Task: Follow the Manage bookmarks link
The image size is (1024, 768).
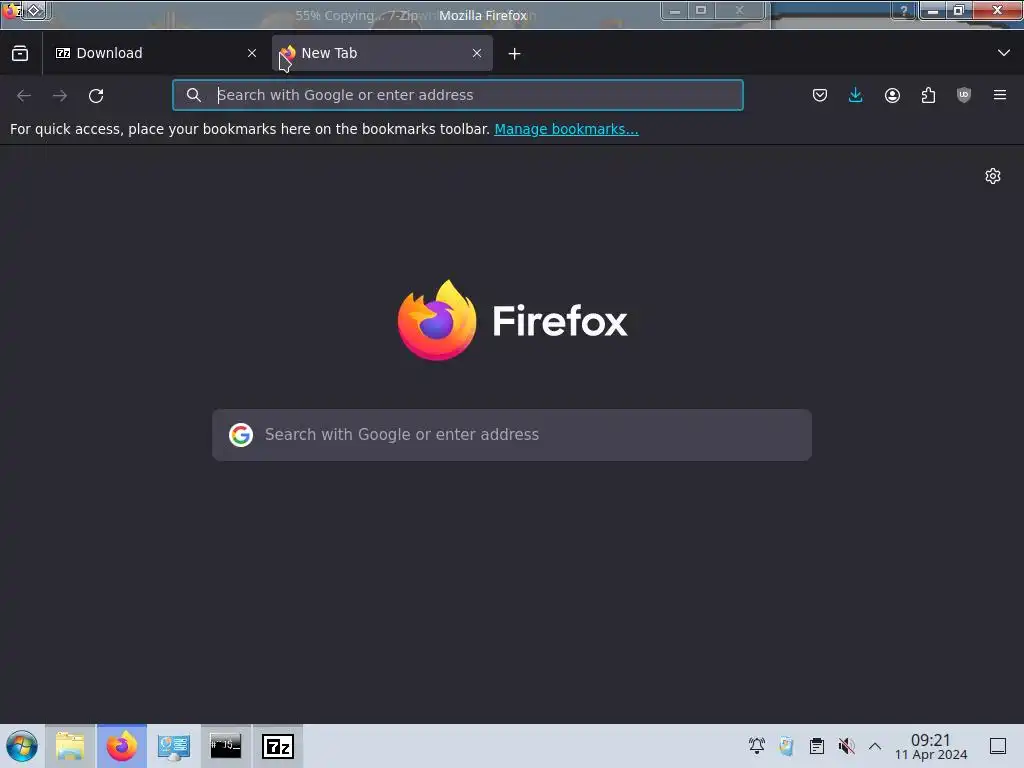Action: (566, 129)
